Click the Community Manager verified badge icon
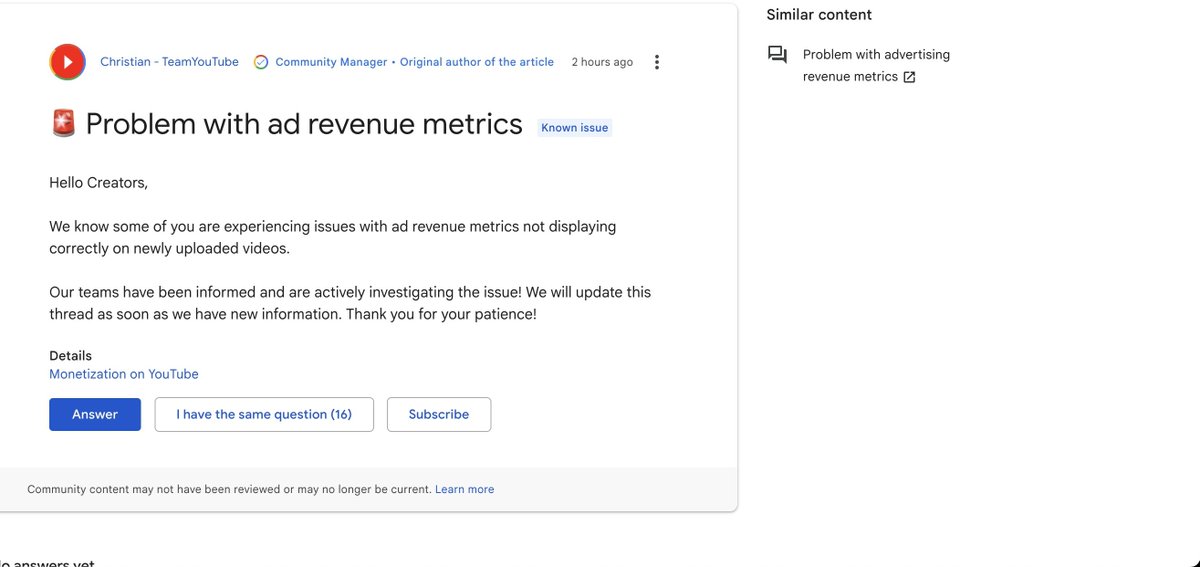 [x=261, y=62]
